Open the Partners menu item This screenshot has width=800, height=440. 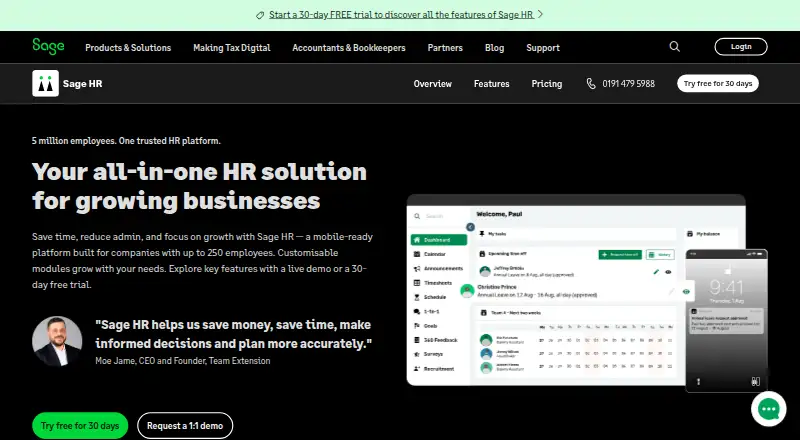click(x=445, y=47)
